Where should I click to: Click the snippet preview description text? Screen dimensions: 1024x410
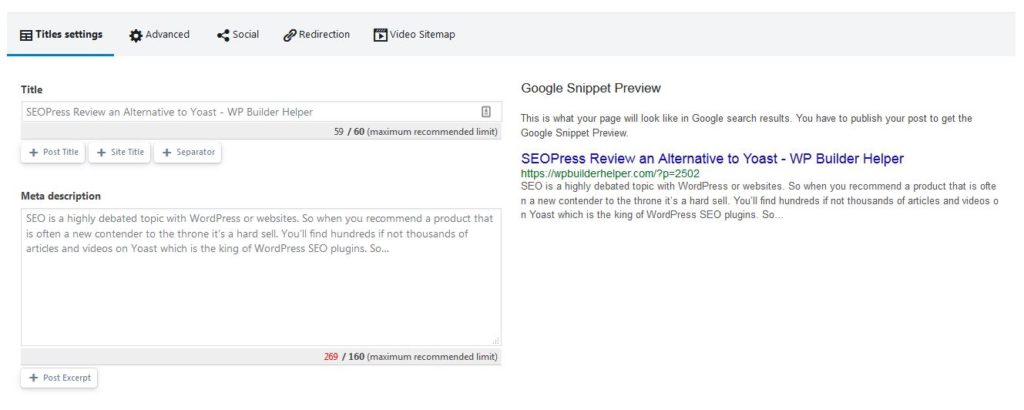click(759, 200)
